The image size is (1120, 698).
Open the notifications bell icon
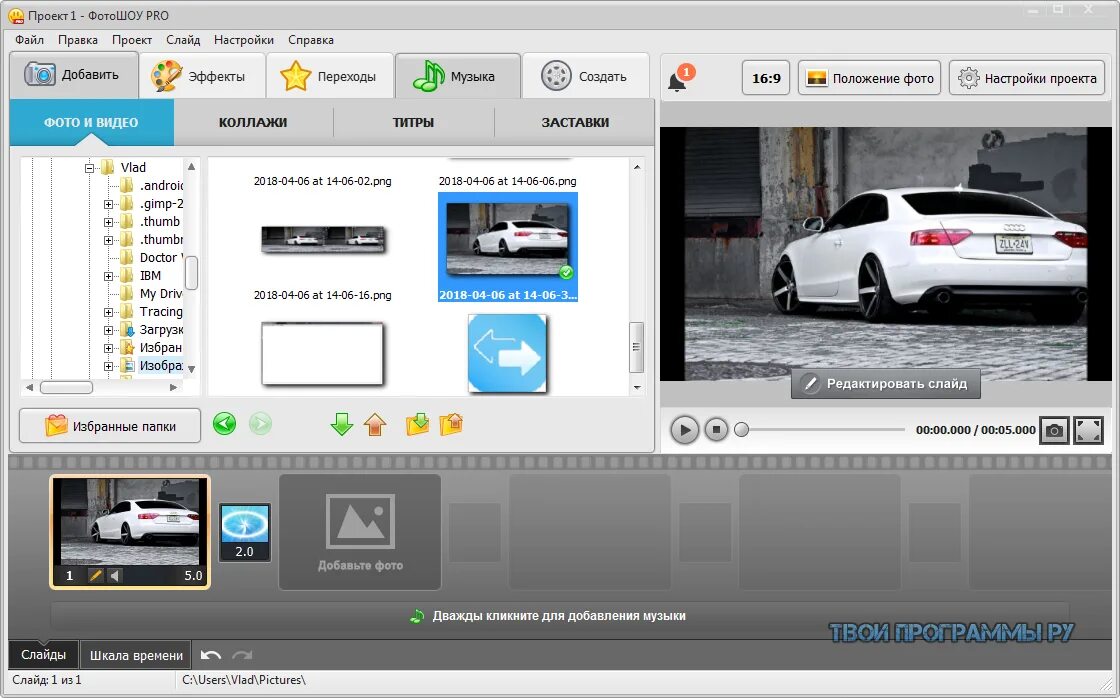point(678,80)
